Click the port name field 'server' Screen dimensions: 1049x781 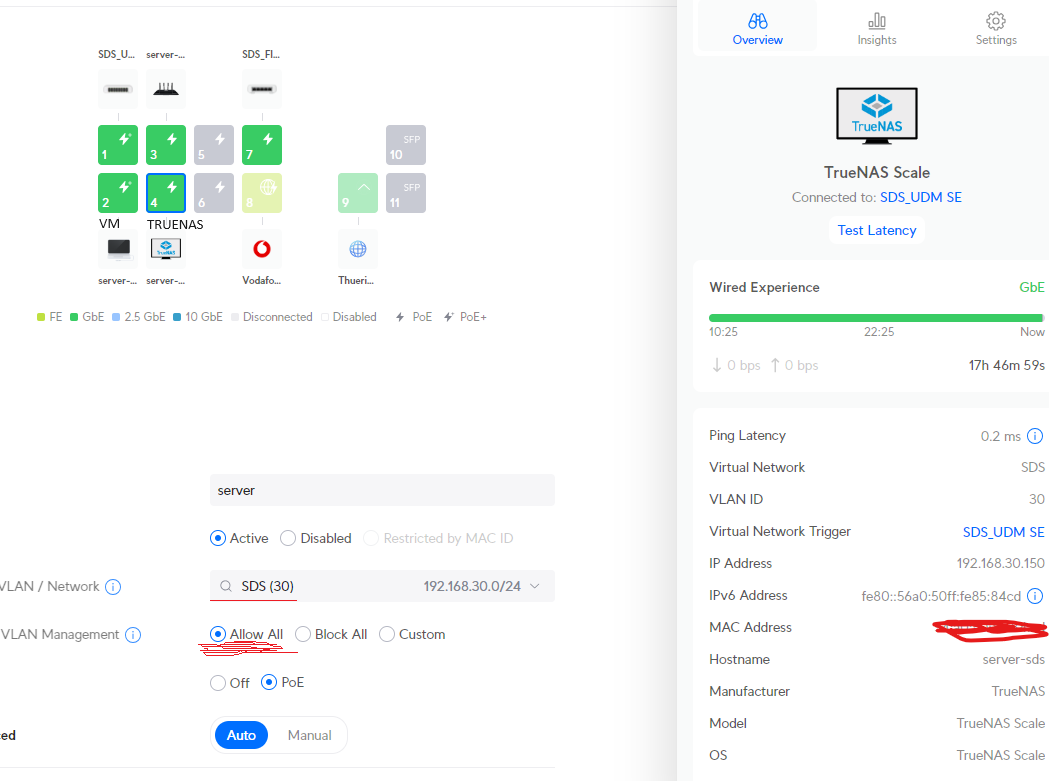point(382,491)
